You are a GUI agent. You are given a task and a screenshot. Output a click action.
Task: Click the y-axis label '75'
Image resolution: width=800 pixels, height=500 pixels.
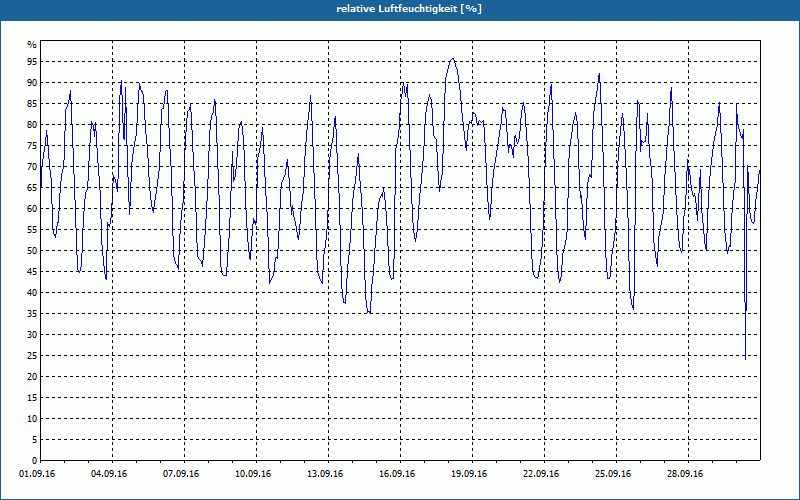point(32,145)
